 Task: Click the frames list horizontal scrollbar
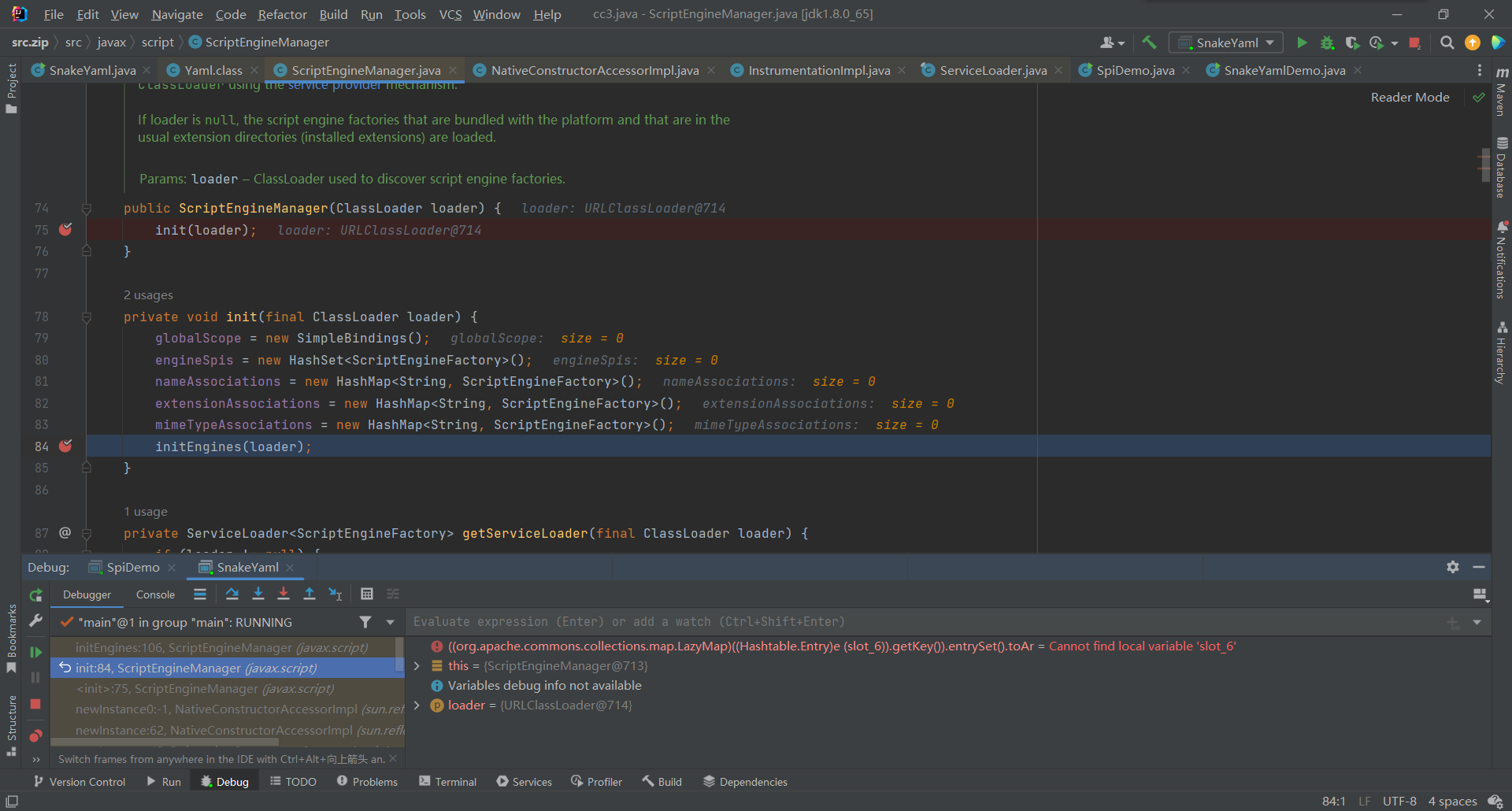tap(165, 742)
